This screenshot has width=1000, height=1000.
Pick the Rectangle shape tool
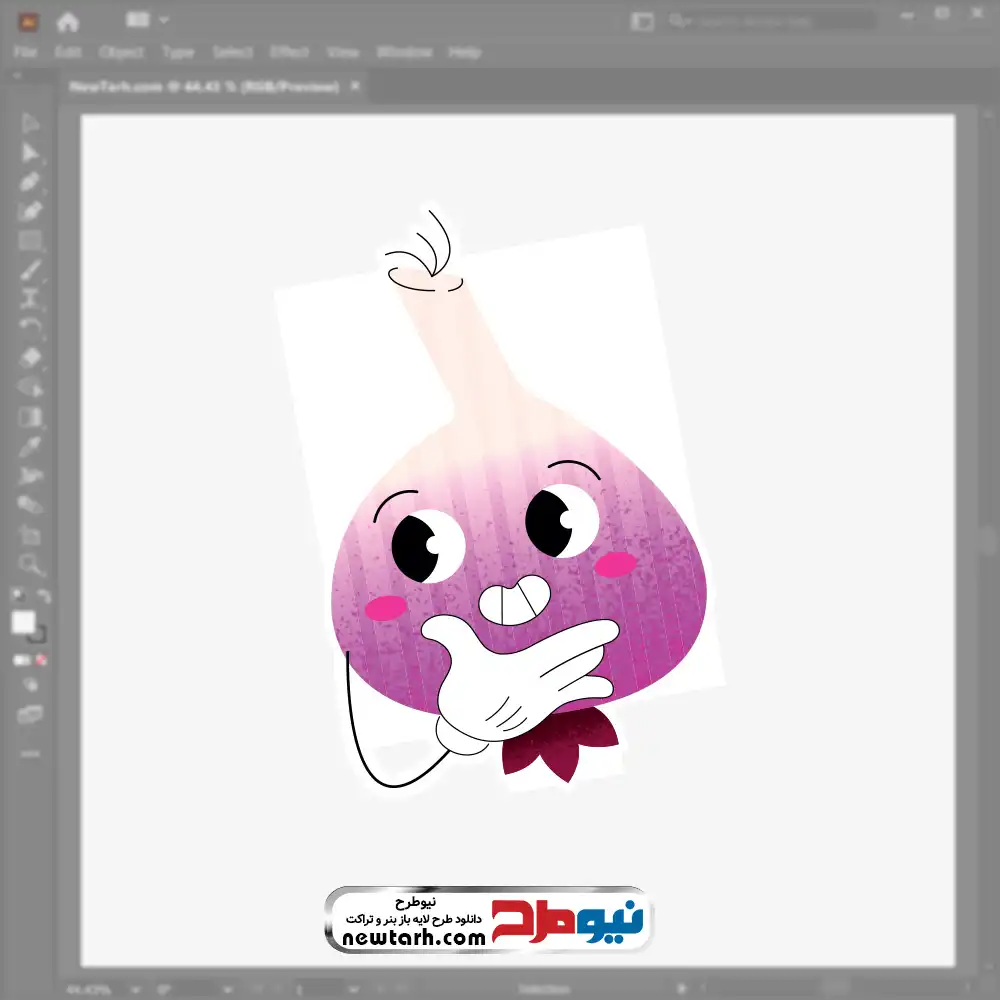point(30,241)
